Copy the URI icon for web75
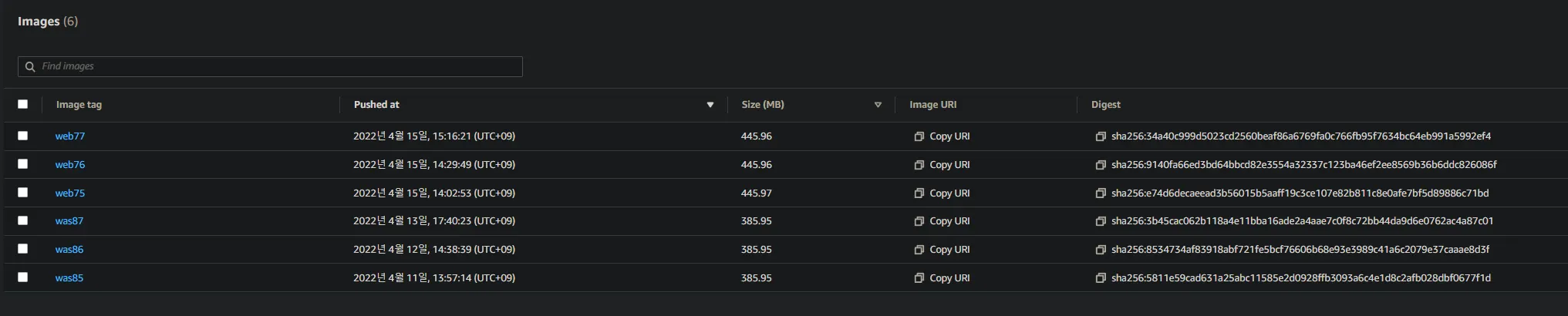 pos(919,193)
